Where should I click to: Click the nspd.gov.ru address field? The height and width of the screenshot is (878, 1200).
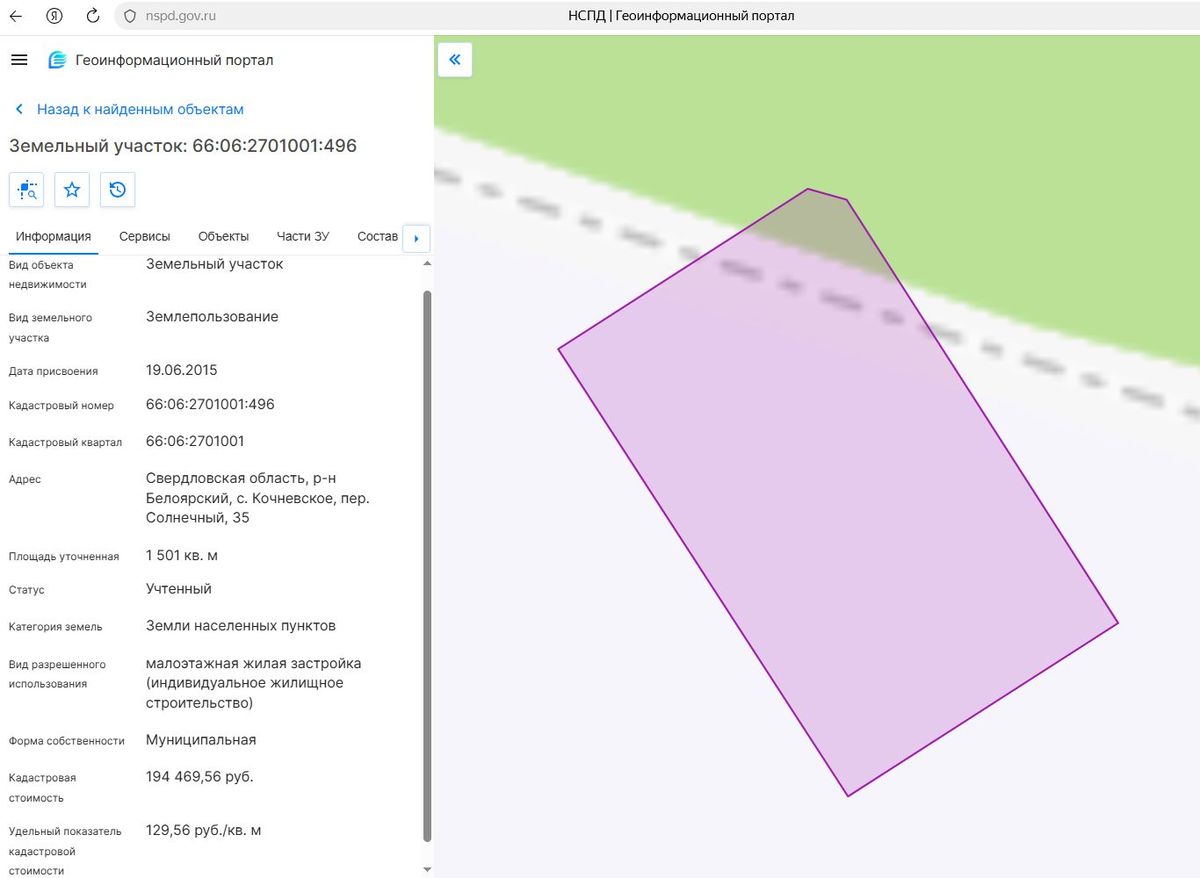coord(180,16)
